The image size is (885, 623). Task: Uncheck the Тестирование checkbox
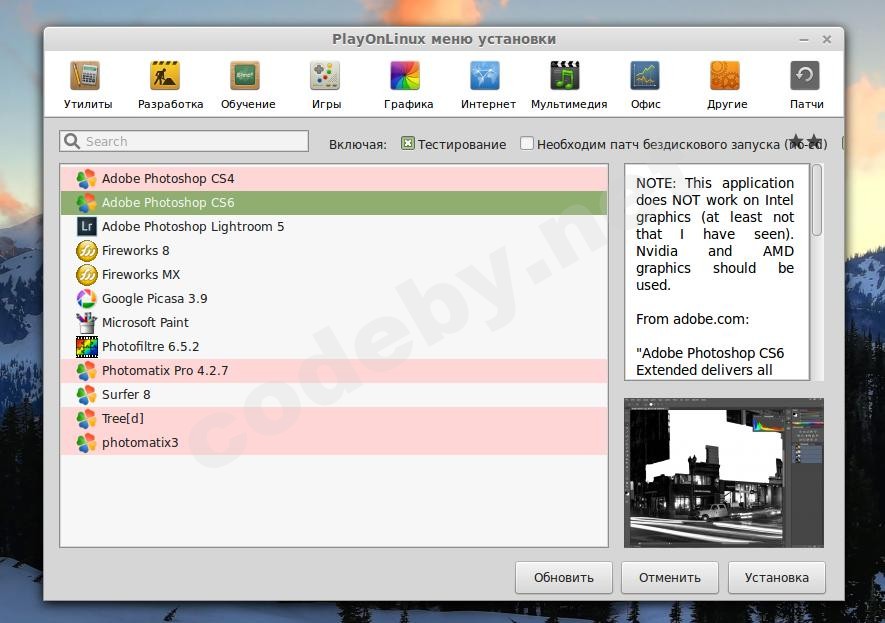[407, 143]
